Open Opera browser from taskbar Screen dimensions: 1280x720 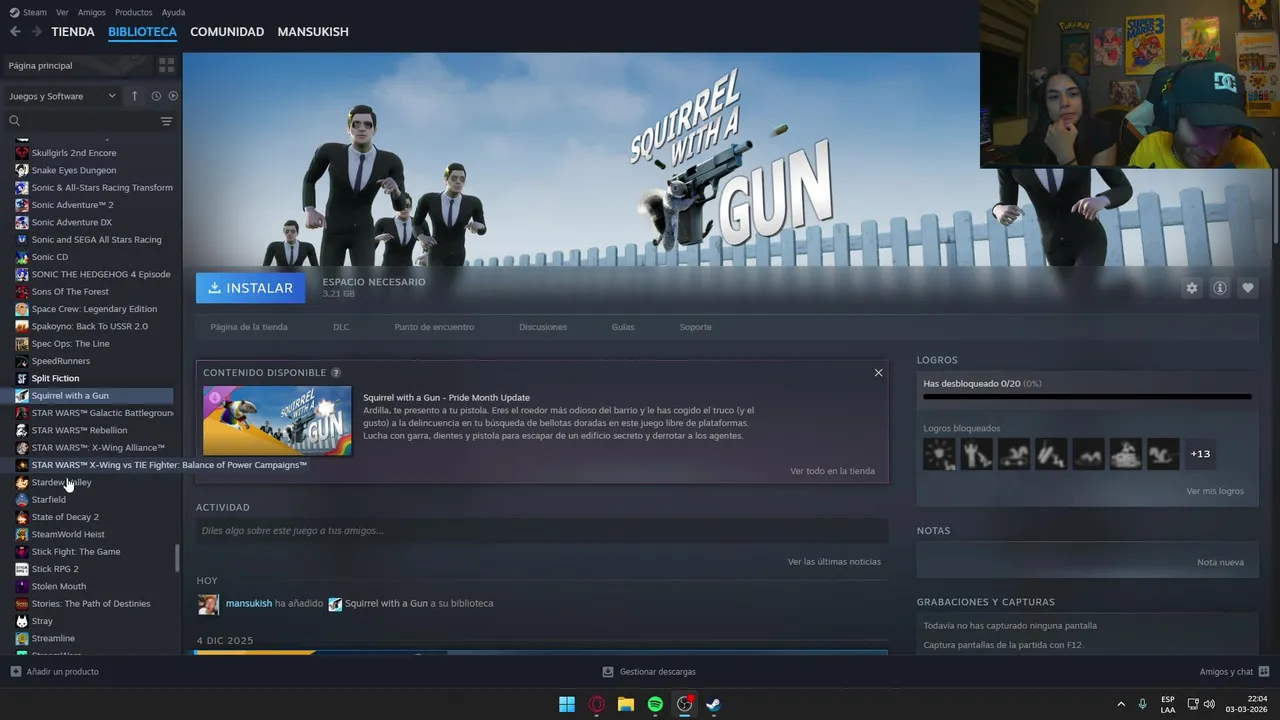coord(597,704)
